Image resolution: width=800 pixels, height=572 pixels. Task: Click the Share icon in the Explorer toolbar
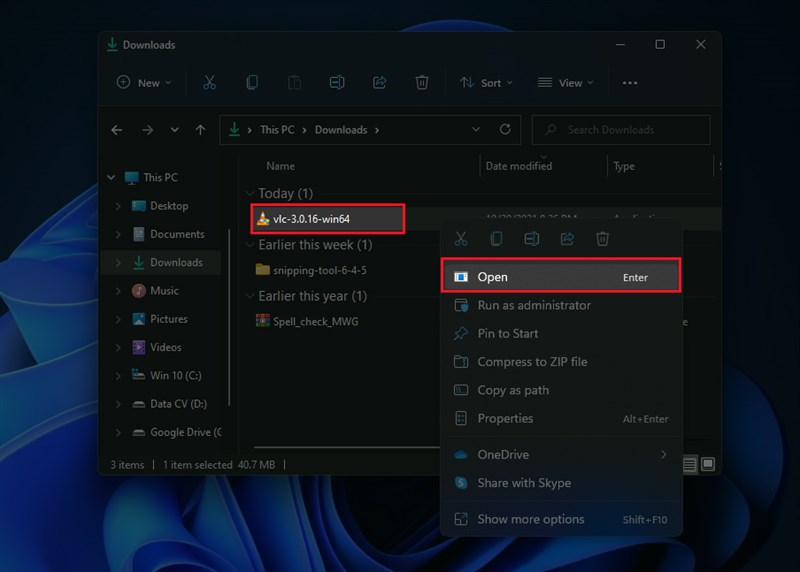(x=380, y=83)
